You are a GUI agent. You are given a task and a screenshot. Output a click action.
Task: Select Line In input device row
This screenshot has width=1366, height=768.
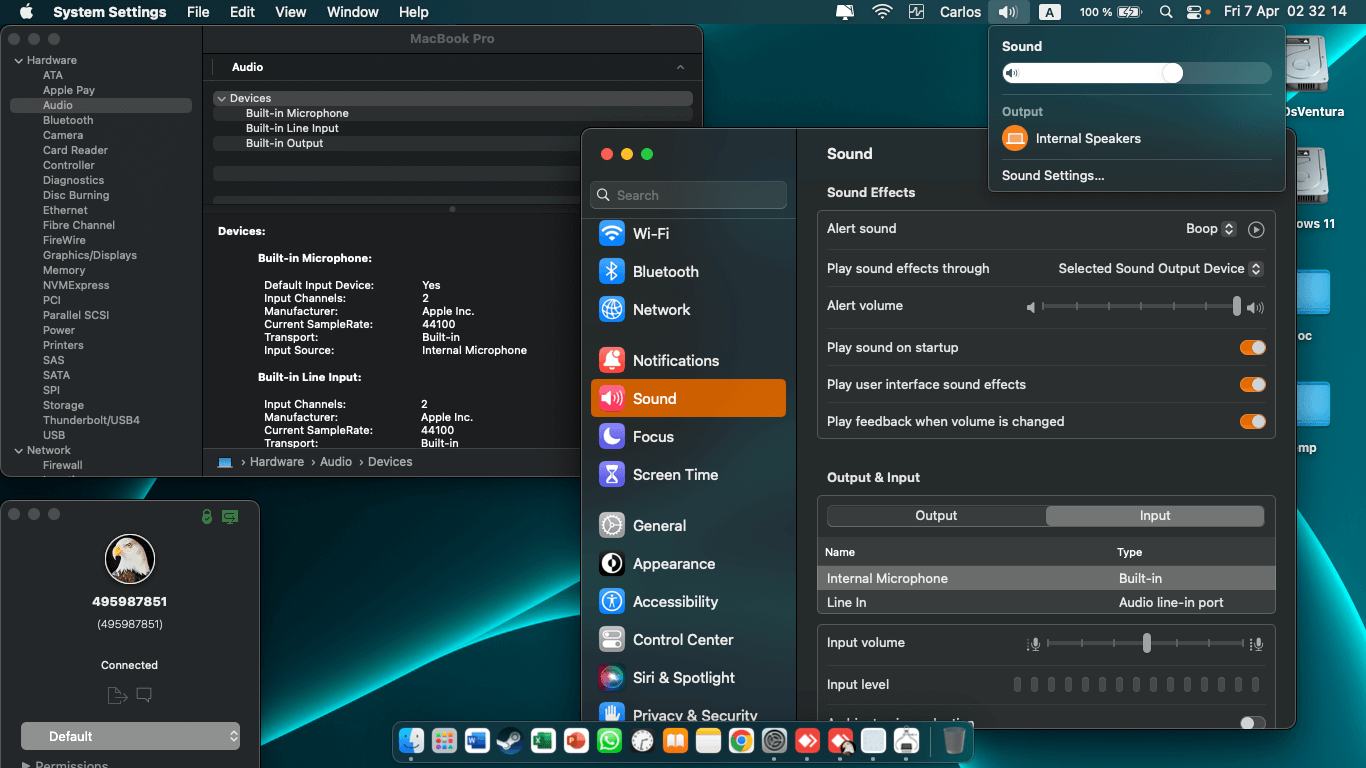[1046, 602]
